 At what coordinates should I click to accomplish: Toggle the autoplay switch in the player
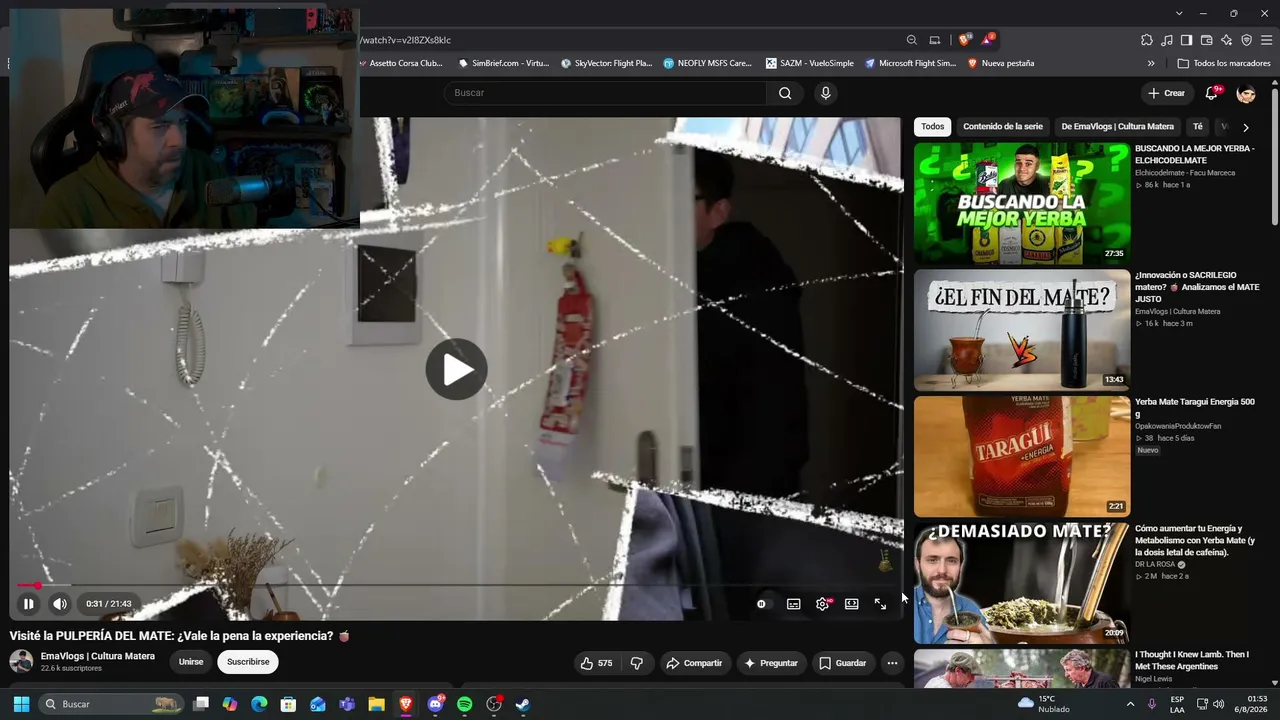762,604
